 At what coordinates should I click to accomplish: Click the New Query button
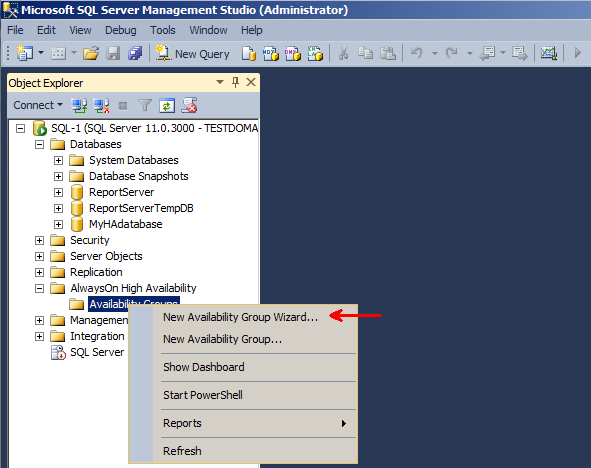click(193, 54)
